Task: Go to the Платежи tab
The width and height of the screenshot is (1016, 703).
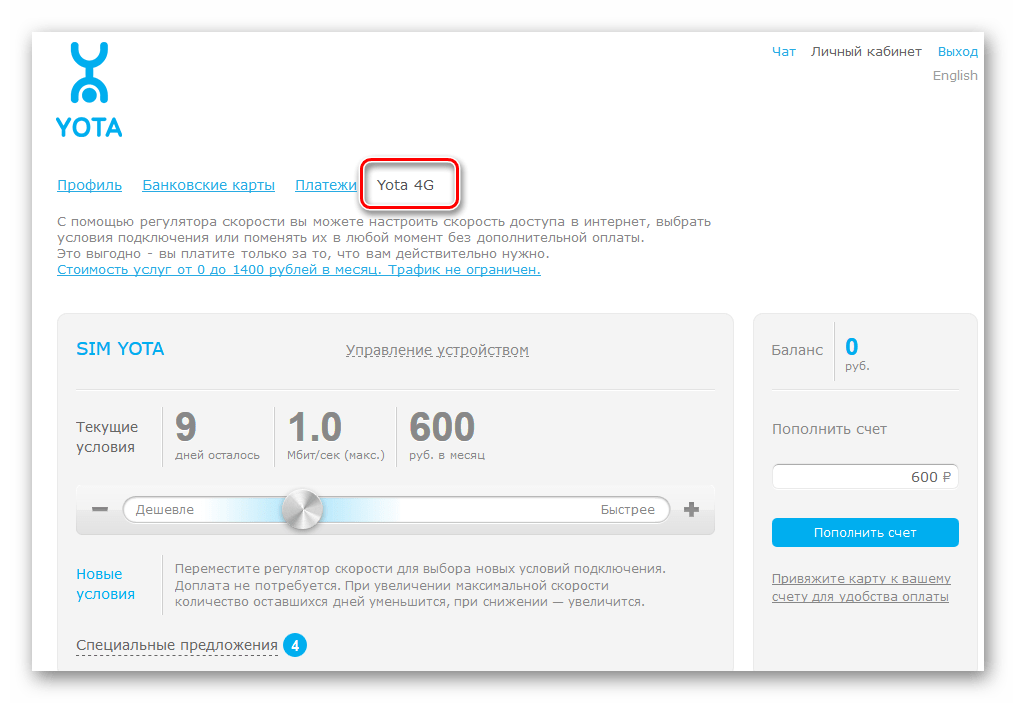Action: pyautogui.click(x=326, y=185)
